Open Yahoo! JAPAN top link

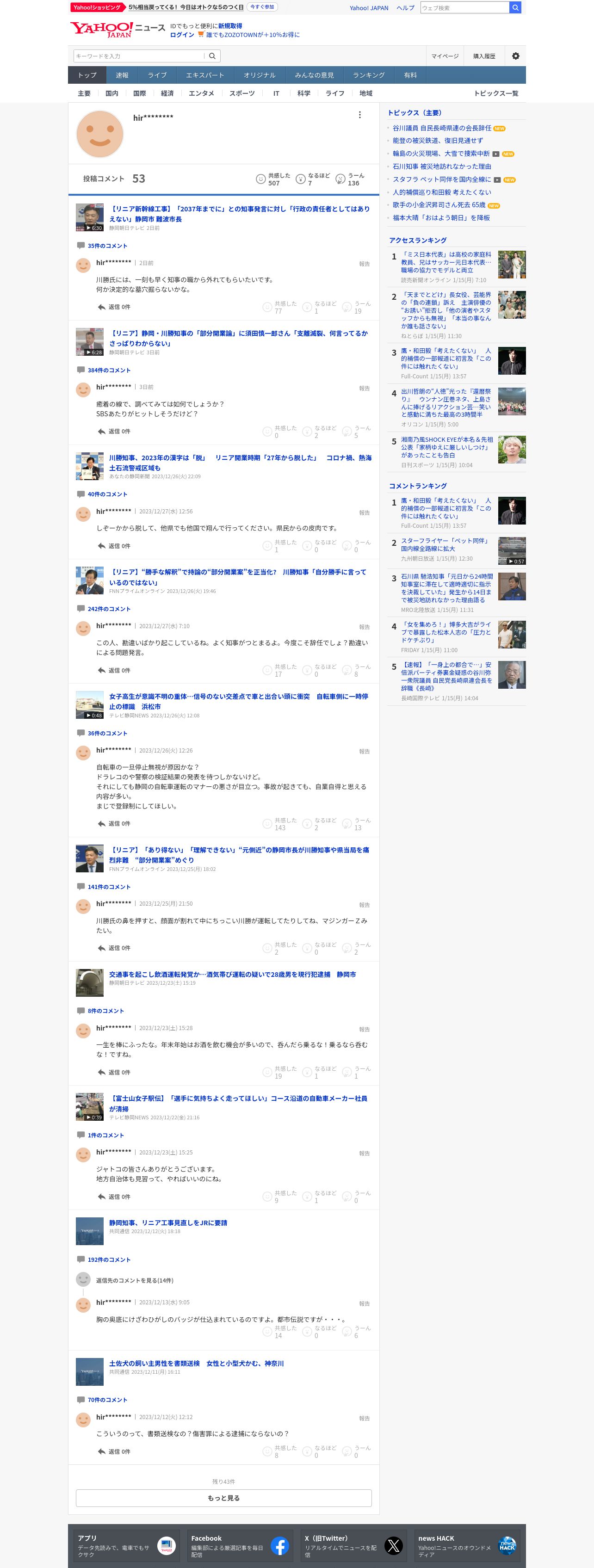coord(369,8)
